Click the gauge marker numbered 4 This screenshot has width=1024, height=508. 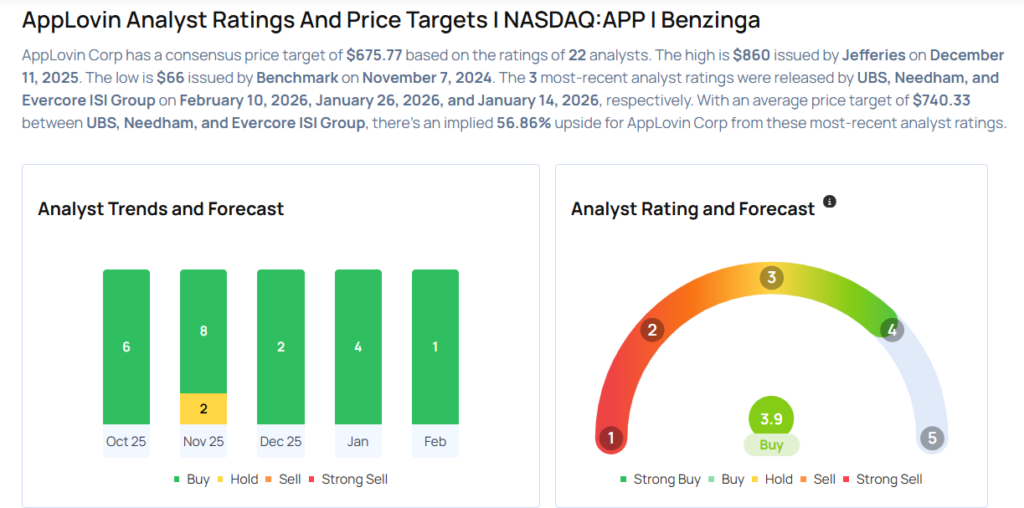(891, 329)
